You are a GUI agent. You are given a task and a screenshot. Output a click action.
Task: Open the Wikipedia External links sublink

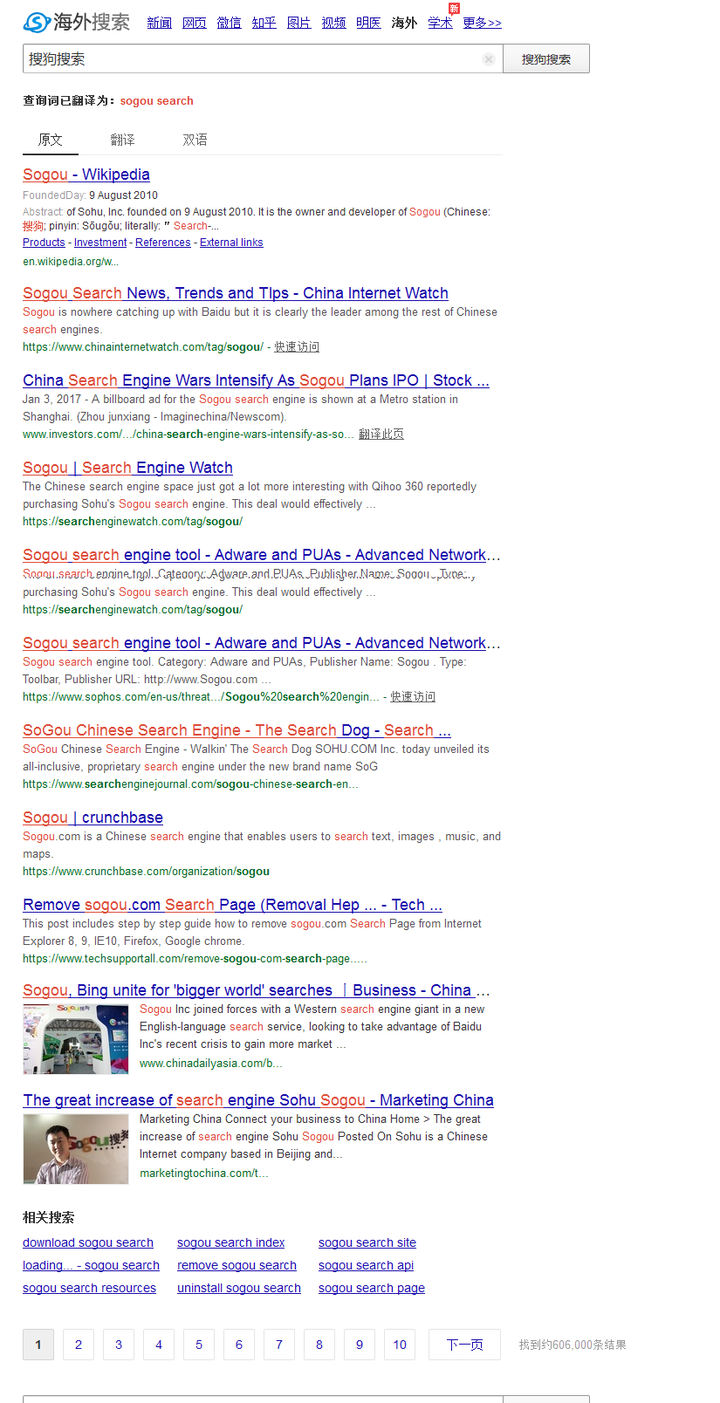point(231,242)
